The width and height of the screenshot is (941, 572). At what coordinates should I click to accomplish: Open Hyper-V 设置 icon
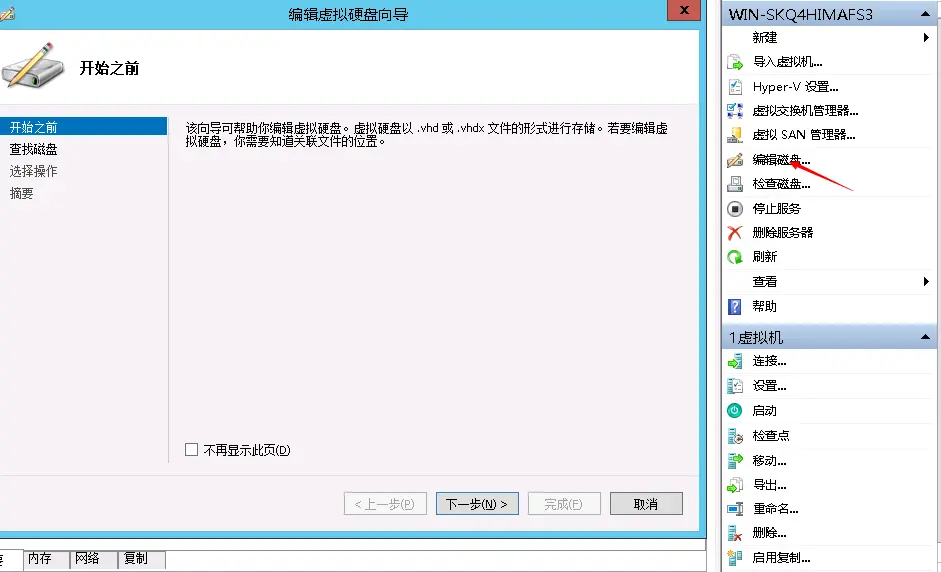pyautogui.click(x=735, y=86)
